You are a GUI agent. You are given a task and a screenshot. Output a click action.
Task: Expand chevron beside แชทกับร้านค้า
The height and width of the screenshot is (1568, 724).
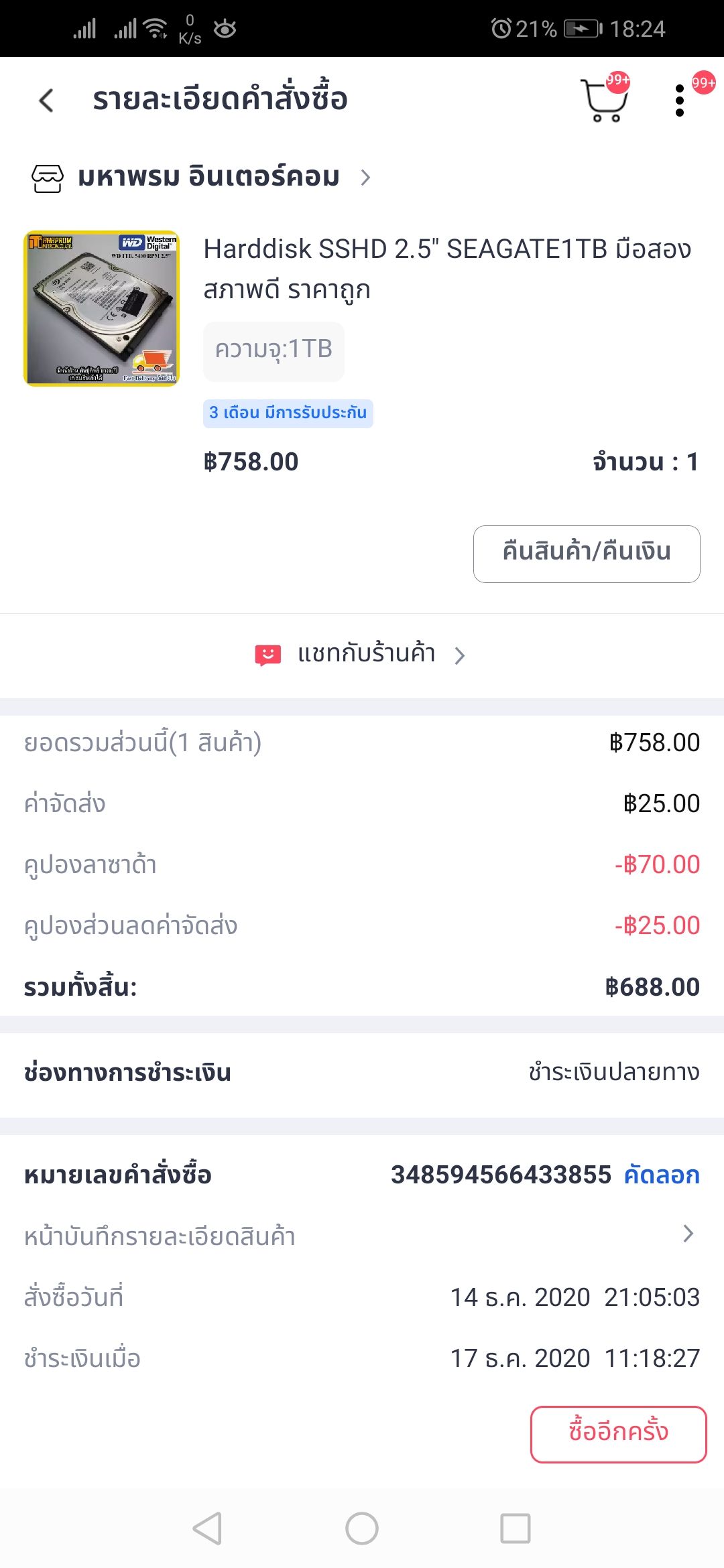(459, 655)
